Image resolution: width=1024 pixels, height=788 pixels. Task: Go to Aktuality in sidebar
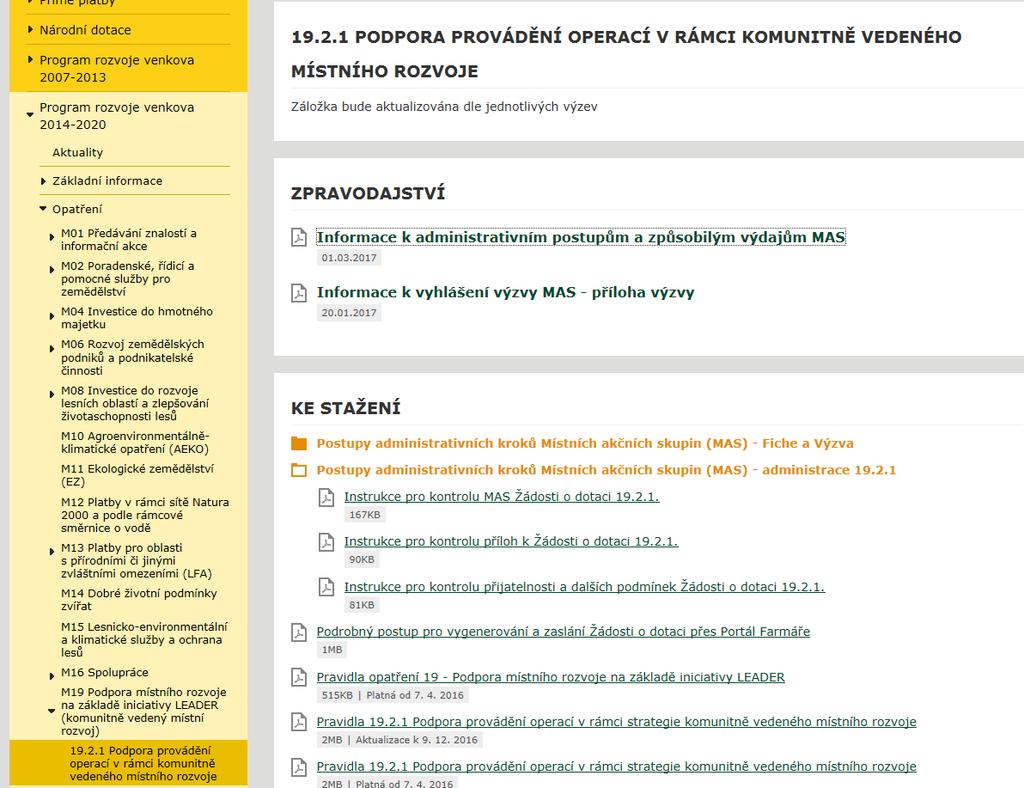tap(78, 152)
